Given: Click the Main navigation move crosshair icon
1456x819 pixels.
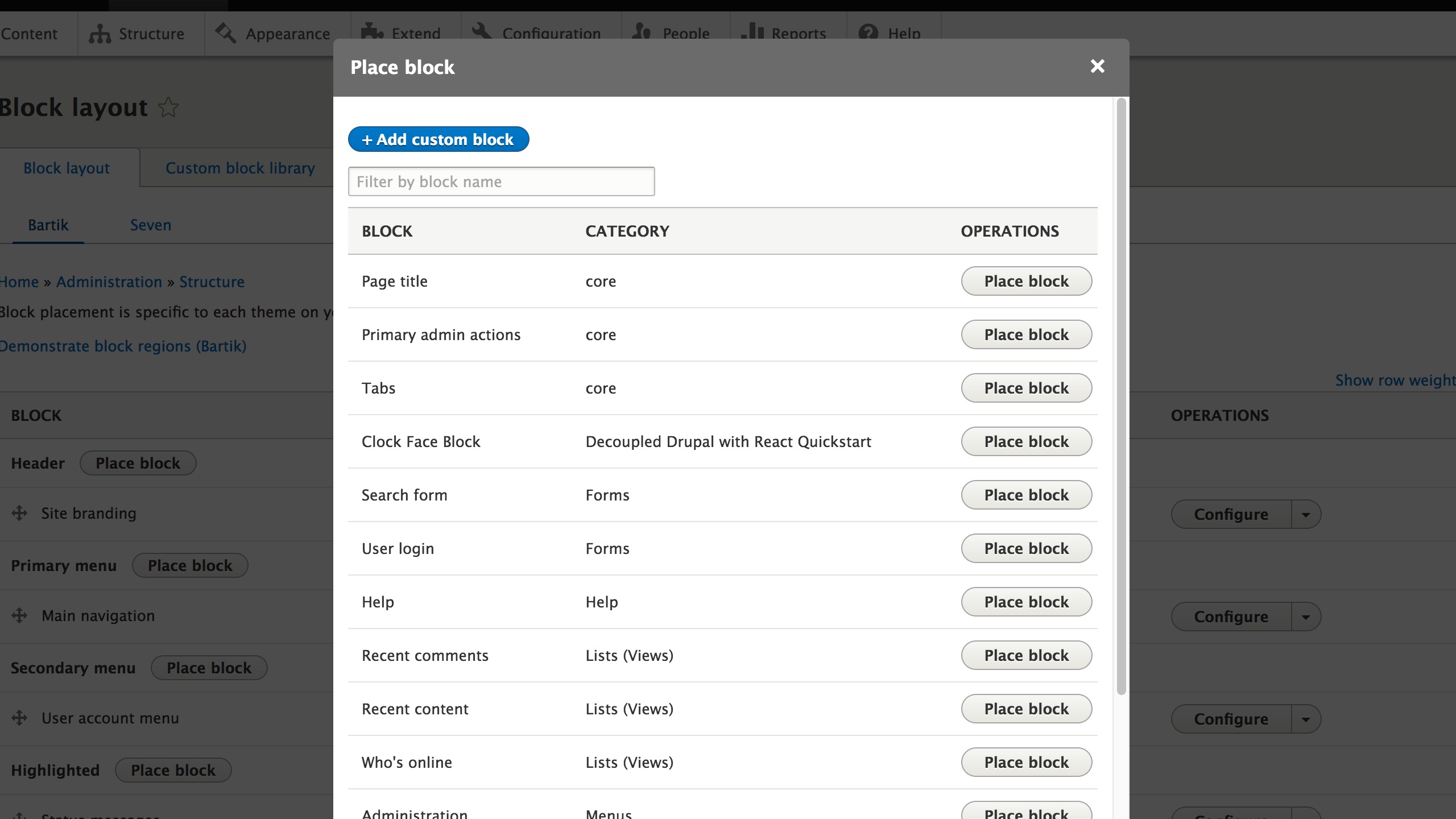Looking at the screenshot, I should click(19, 615).
